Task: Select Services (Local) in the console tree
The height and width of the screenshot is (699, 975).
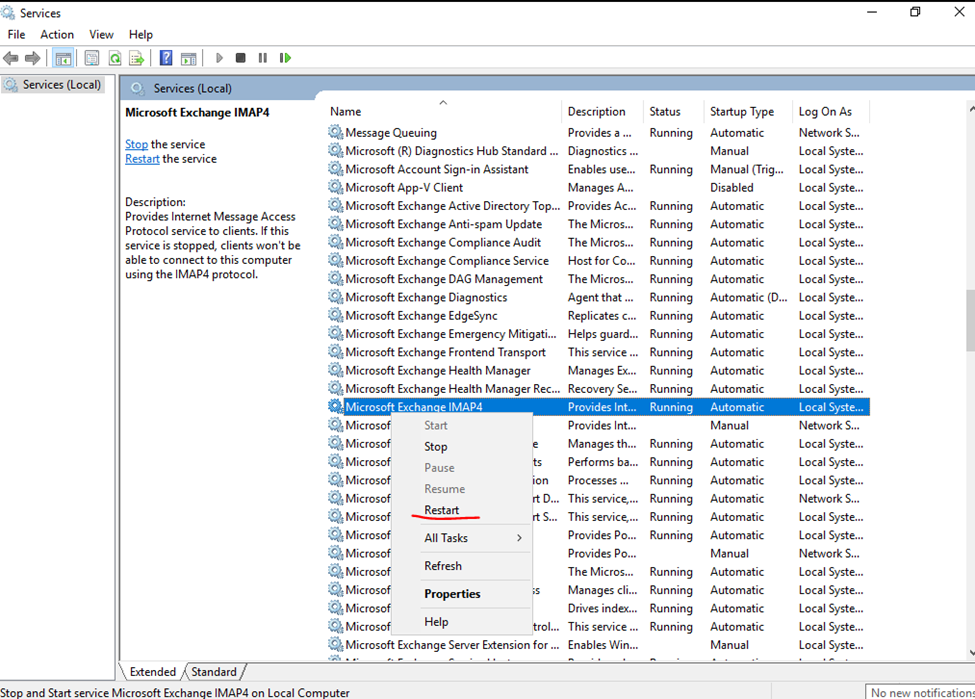Action: [x=61, y=85]
